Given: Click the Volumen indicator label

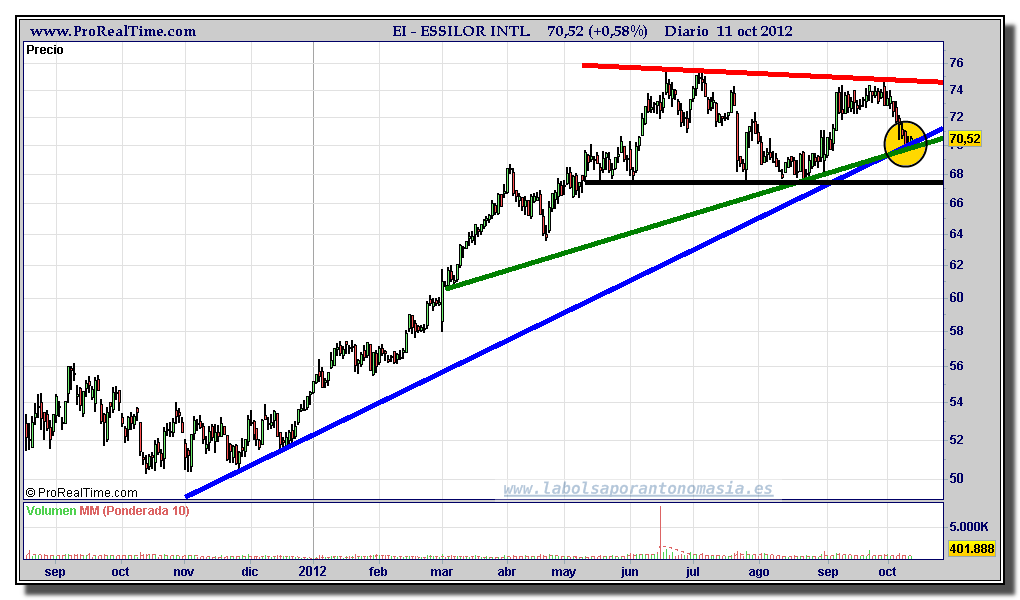Looking at the screenshot, I should [51, 511].
